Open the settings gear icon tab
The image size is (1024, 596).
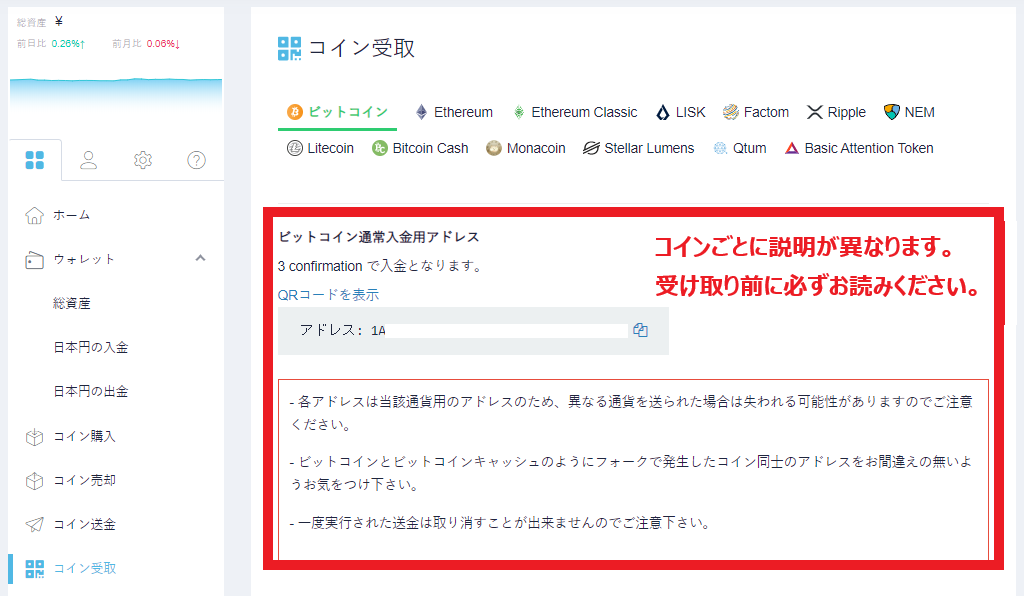pos(143,160)
